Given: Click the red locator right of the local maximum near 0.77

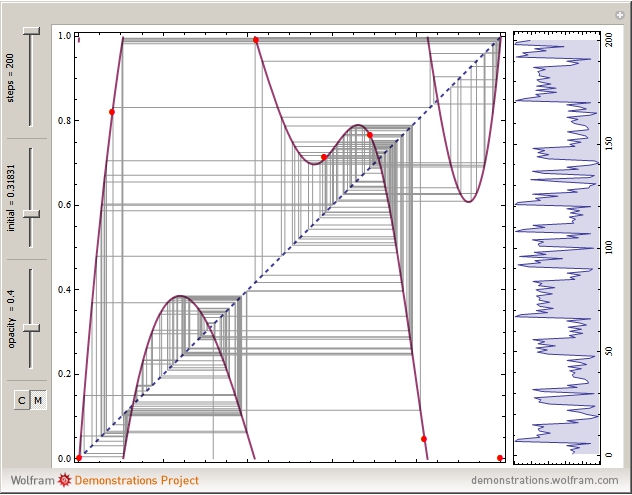Looking at the screenshot, I should coord(370,135).
